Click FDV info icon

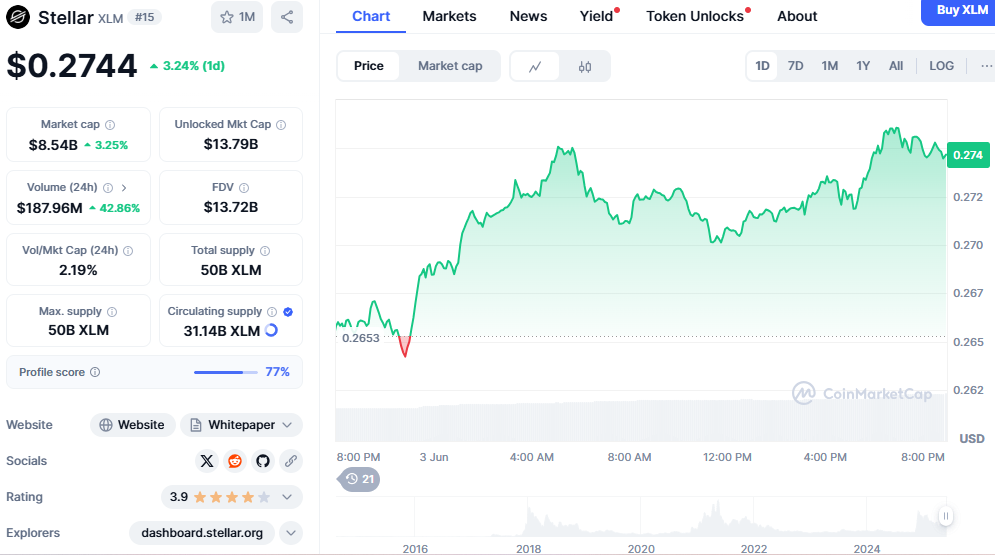(244, 188)
